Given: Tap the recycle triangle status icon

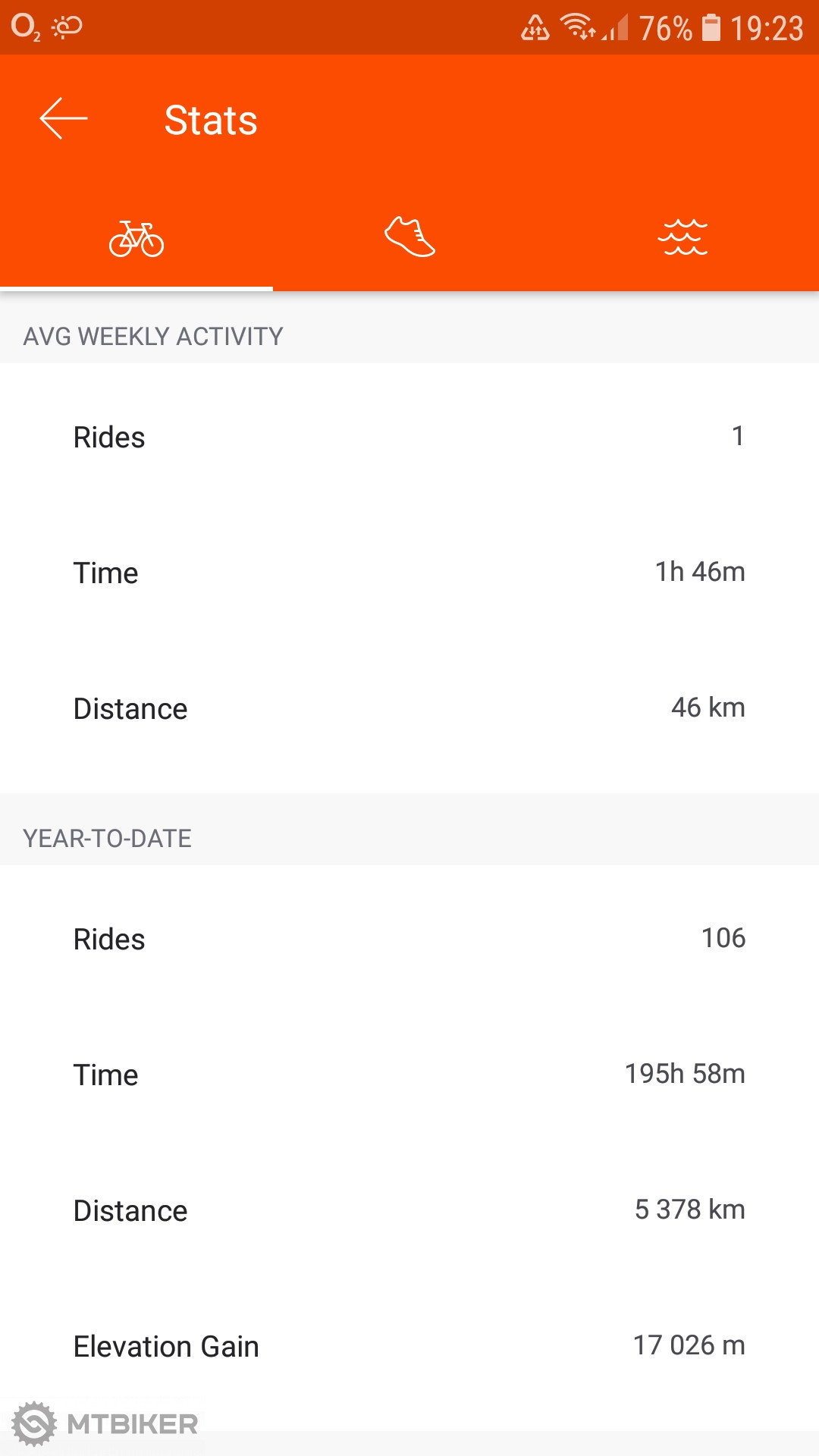Looking at the screenshot, I should click(535, 27).
